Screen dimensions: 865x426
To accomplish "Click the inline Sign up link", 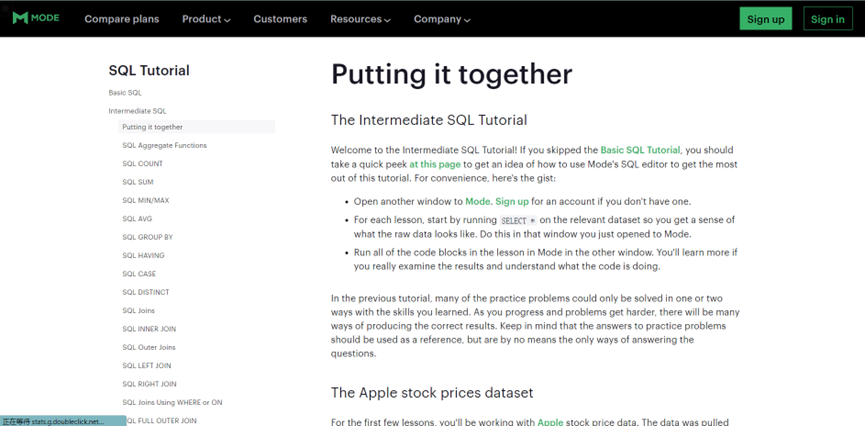I will pos(512,201).
